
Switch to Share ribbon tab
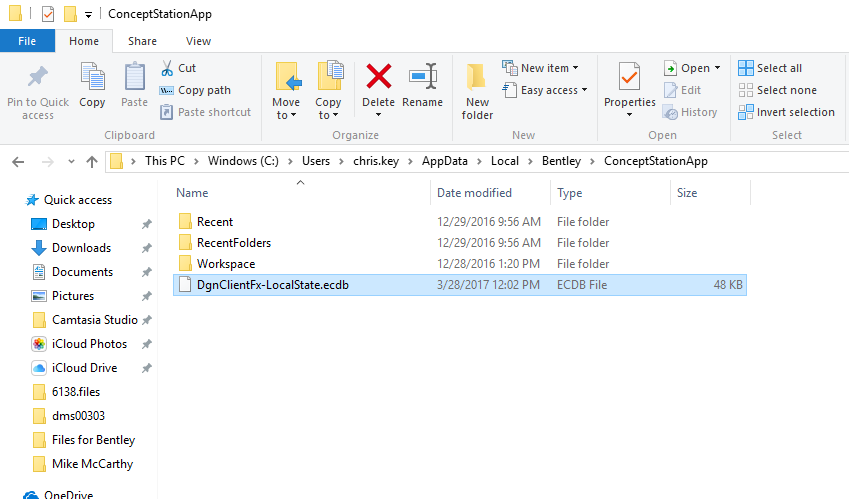(x=142, y=41)
